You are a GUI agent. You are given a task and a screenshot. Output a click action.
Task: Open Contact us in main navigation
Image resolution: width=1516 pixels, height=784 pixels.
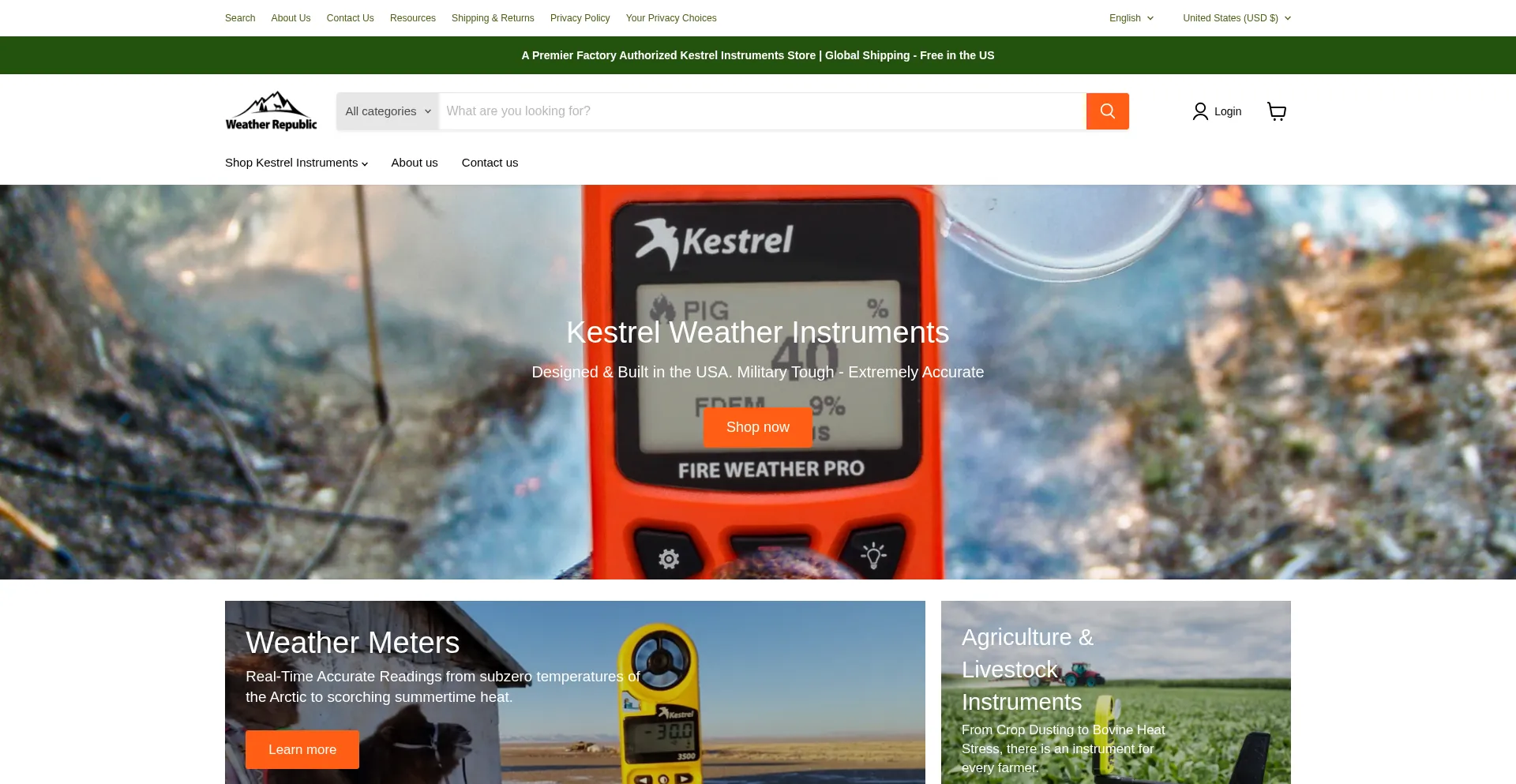pyautogui.click(x=490, y=163)
